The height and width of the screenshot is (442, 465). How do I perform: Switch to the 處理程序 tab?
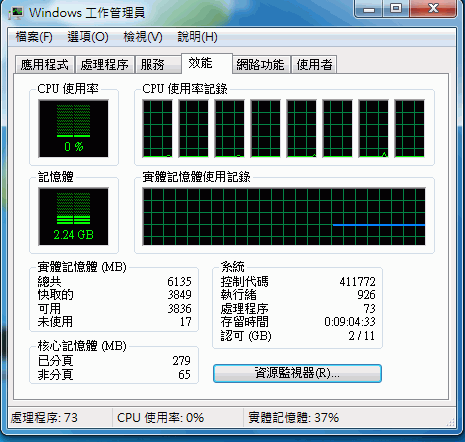click(105, 64)
